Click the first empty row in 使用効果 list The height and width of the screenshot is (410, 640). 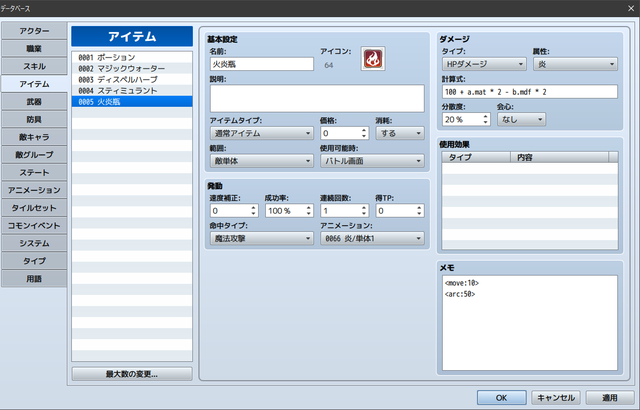529,168
